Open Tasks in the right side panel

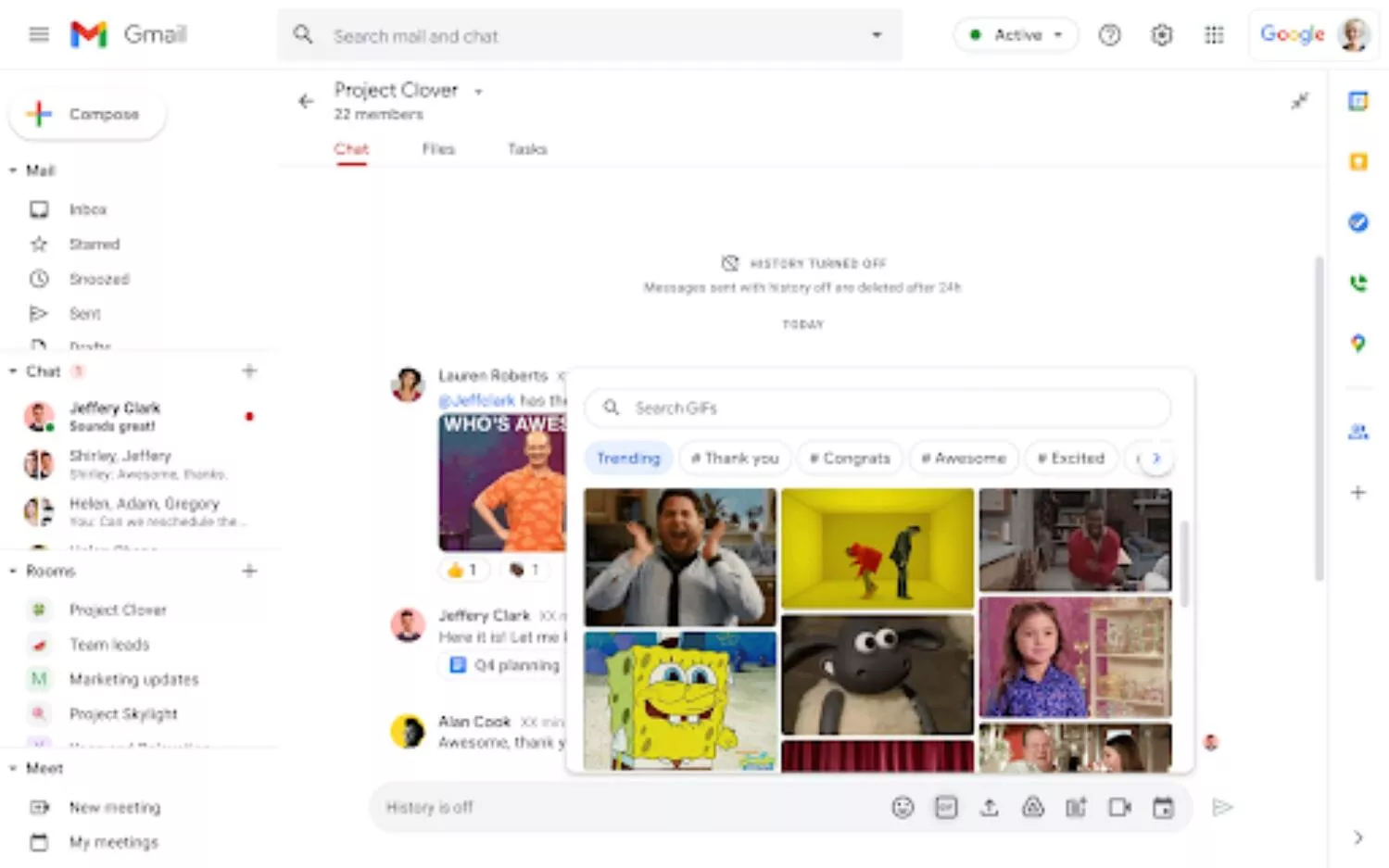[x=1358, y=222]
